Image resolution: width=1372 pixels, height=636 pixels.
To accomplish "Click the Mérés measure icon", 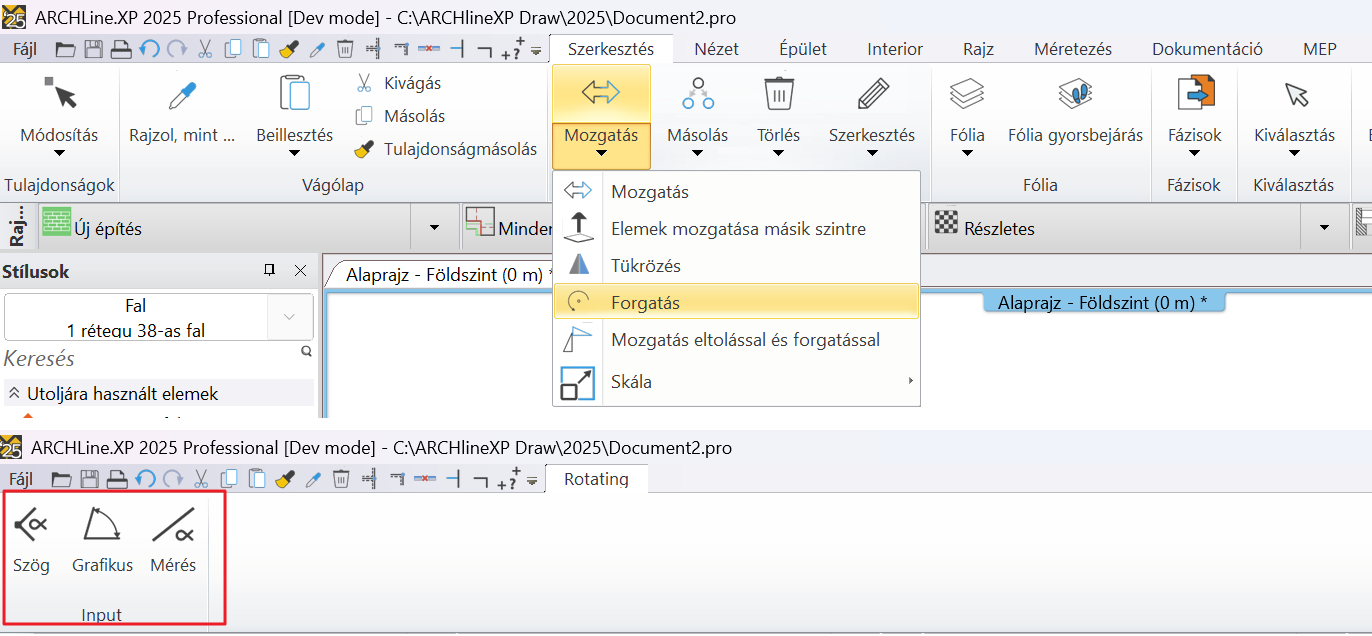I will click(173, 524).
